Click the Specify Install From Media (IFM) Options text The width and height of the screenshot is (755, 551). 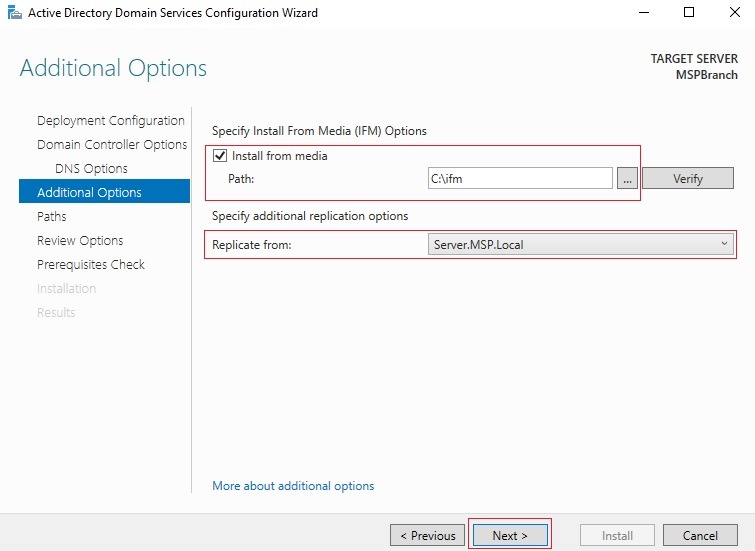pyautogui.click(x=319, y=131)
